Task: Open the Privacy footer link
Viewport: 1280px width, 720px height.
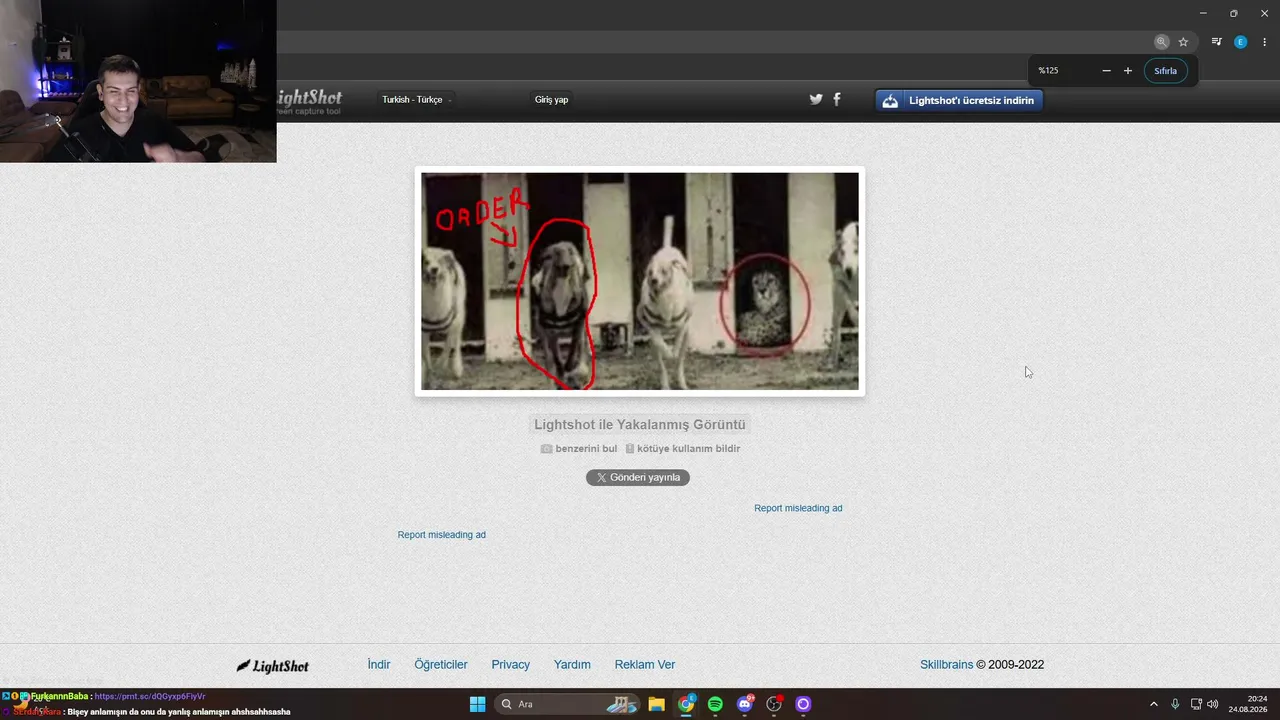Action: pyautogui.click(x=511, y=665)
